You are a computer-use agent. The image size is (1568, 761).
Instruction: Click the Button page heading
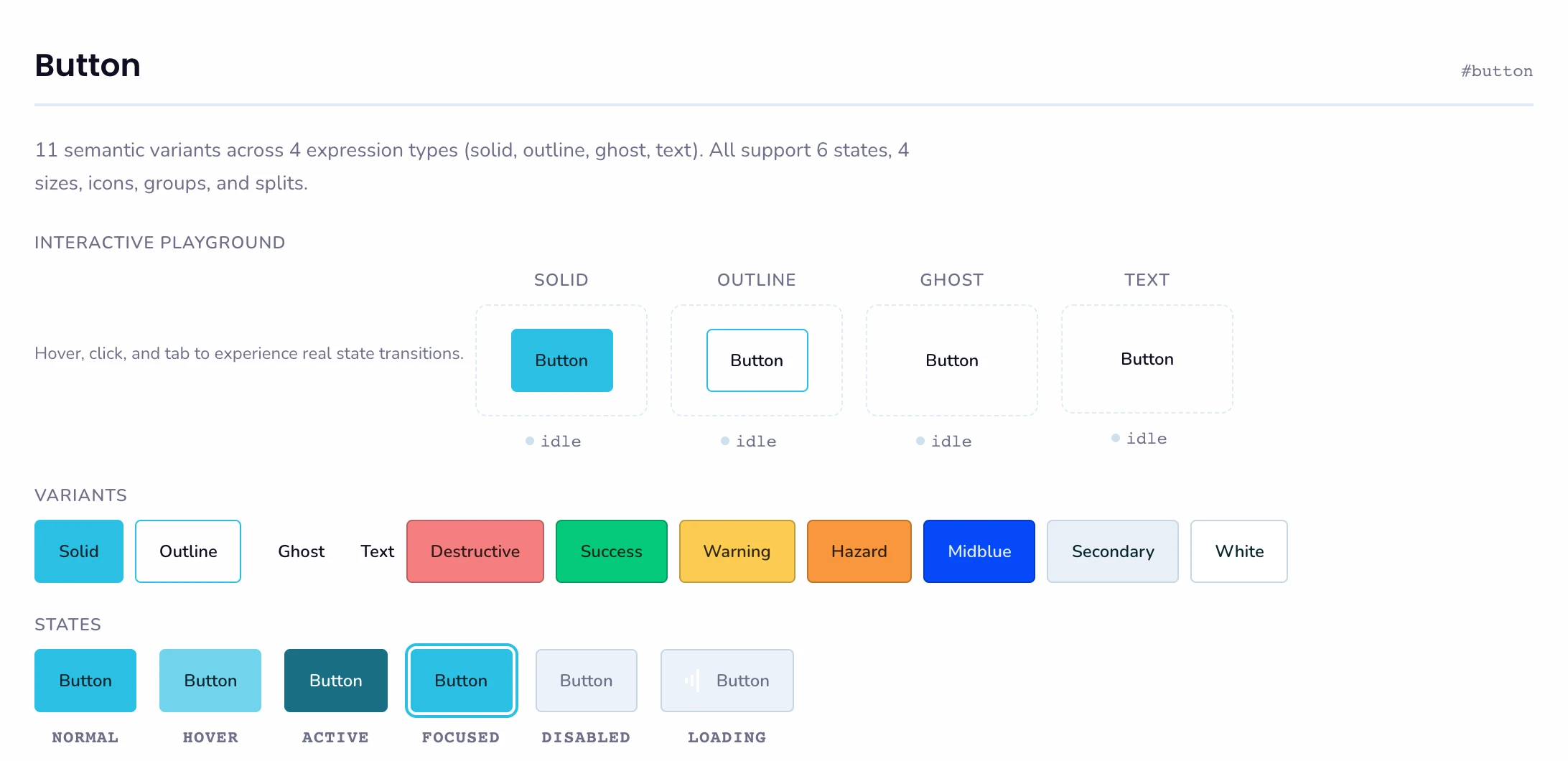coord(88,65)
